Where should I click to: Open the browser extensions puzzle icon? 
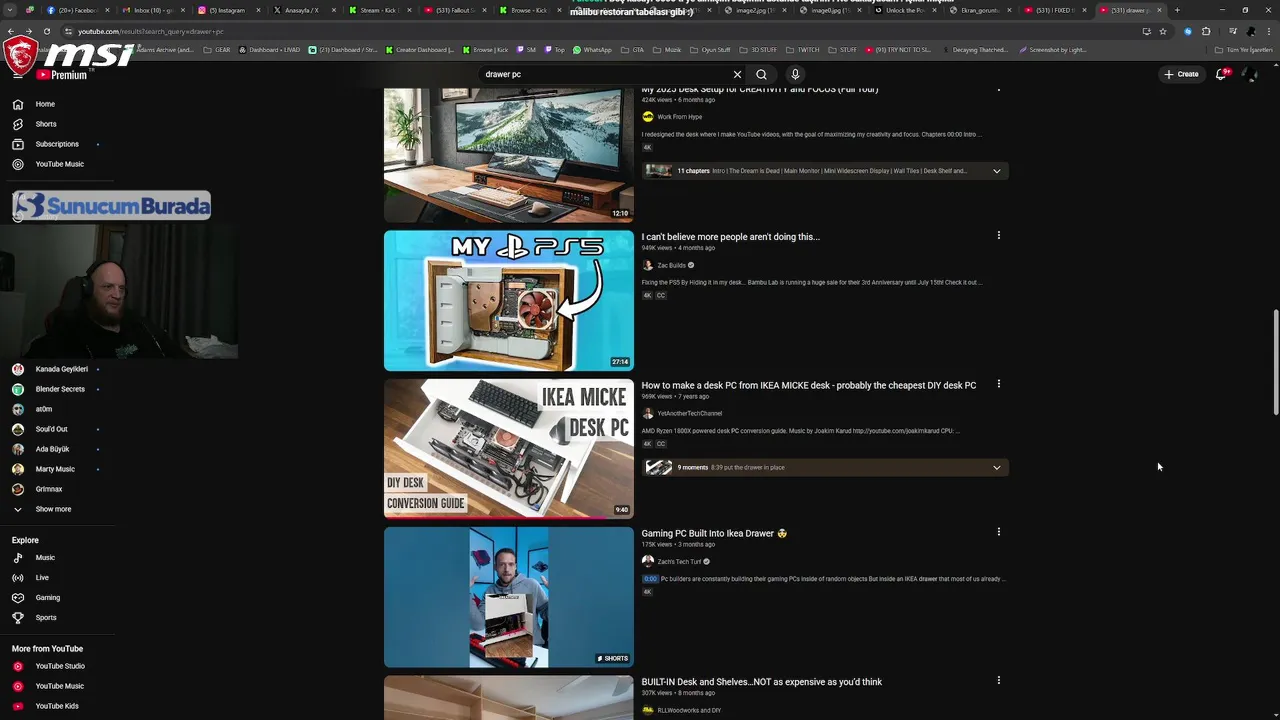(1206, 31)
